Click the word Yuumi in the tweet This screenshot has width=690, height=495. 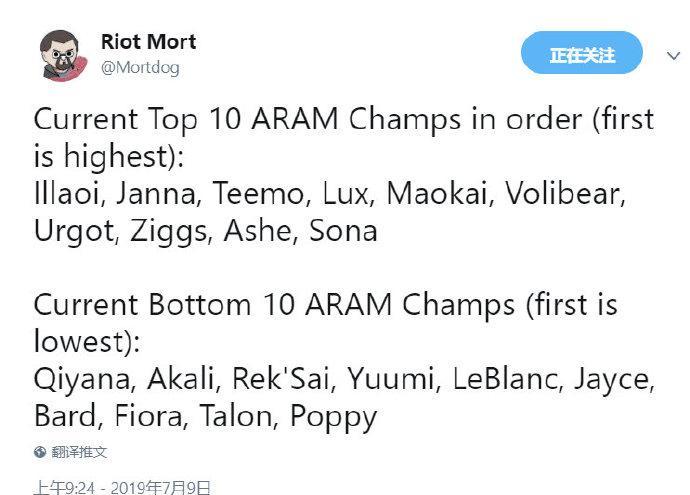pos(393,378)
